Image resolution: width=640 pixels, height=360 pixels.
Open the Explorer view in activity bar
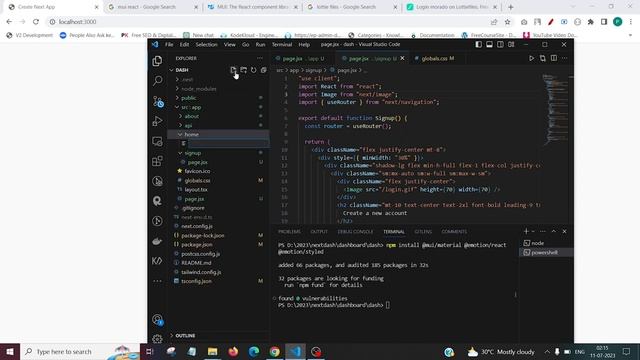pyautogui.click(x=157, y=61)
